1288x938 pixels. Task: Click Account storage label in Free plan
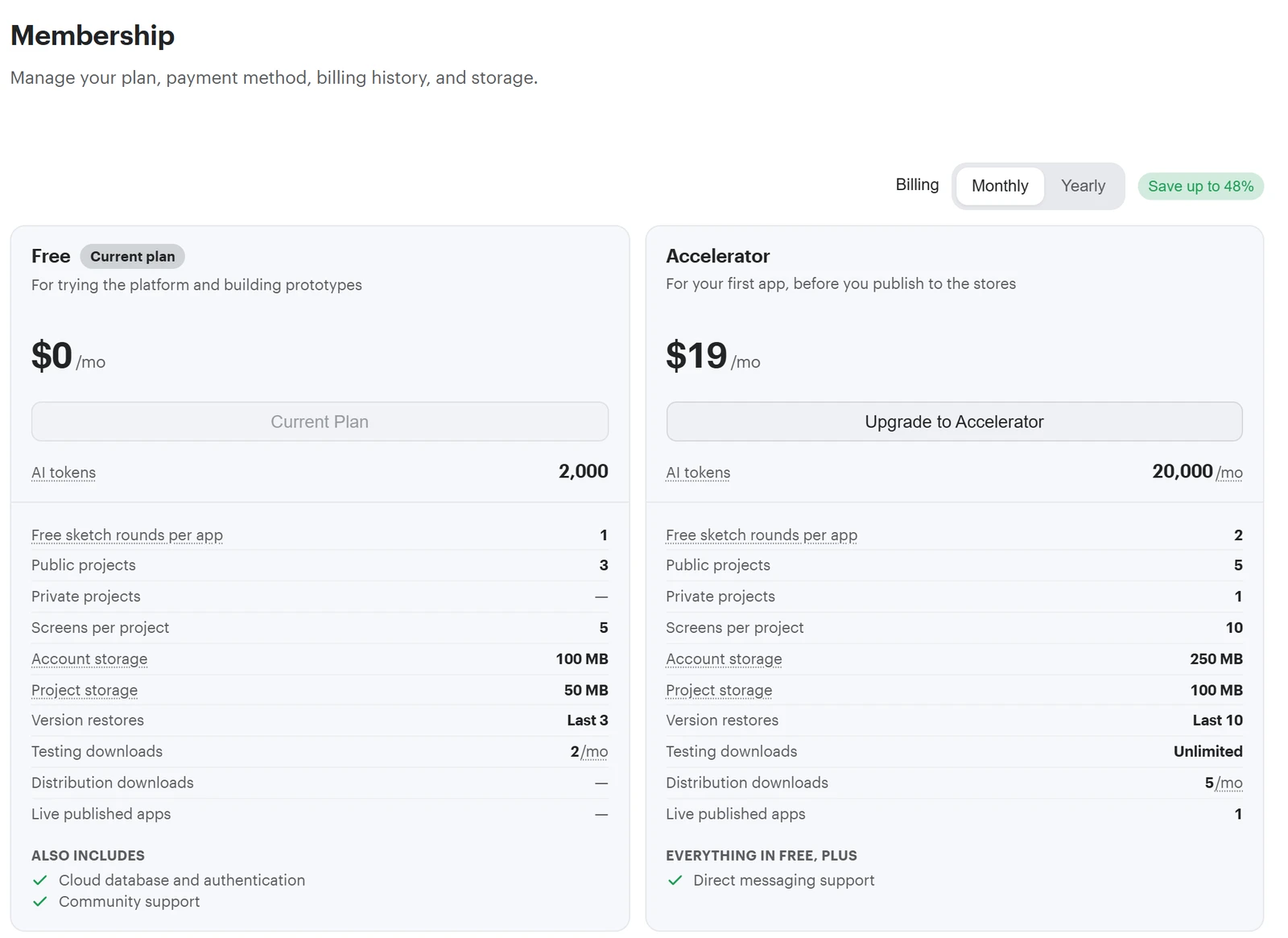pyautogui.click(x=89, y=659)
